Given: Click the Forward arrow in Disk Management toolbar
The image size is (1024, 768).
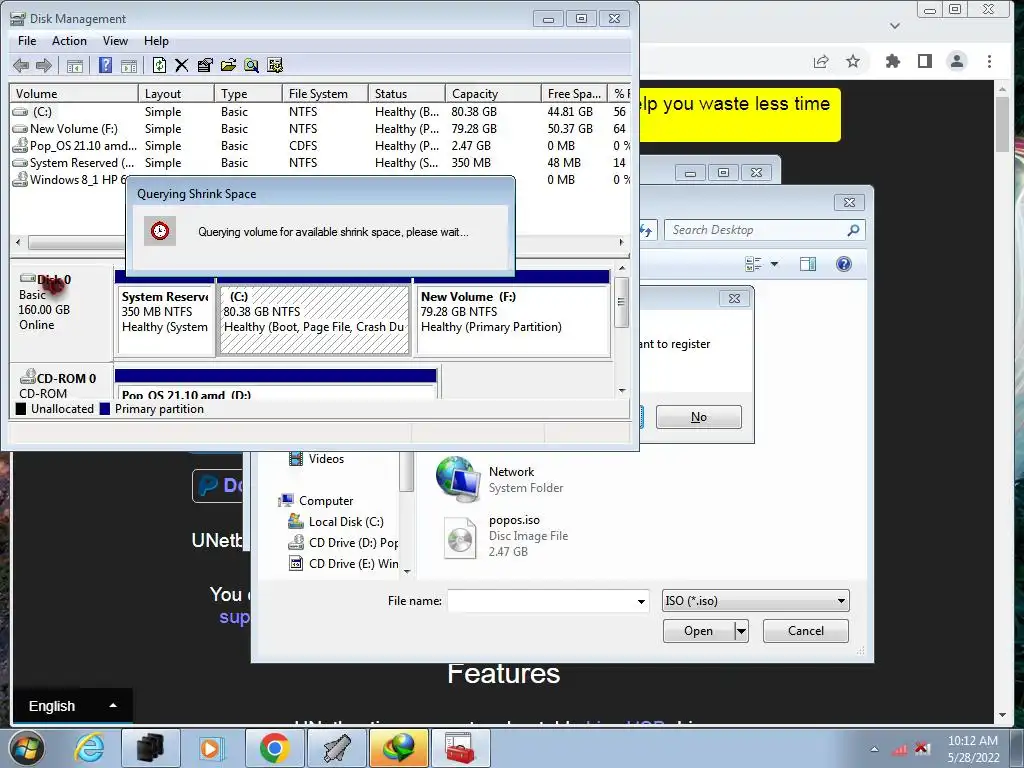Looking at the screenshot, I should [x=44, y=65].
